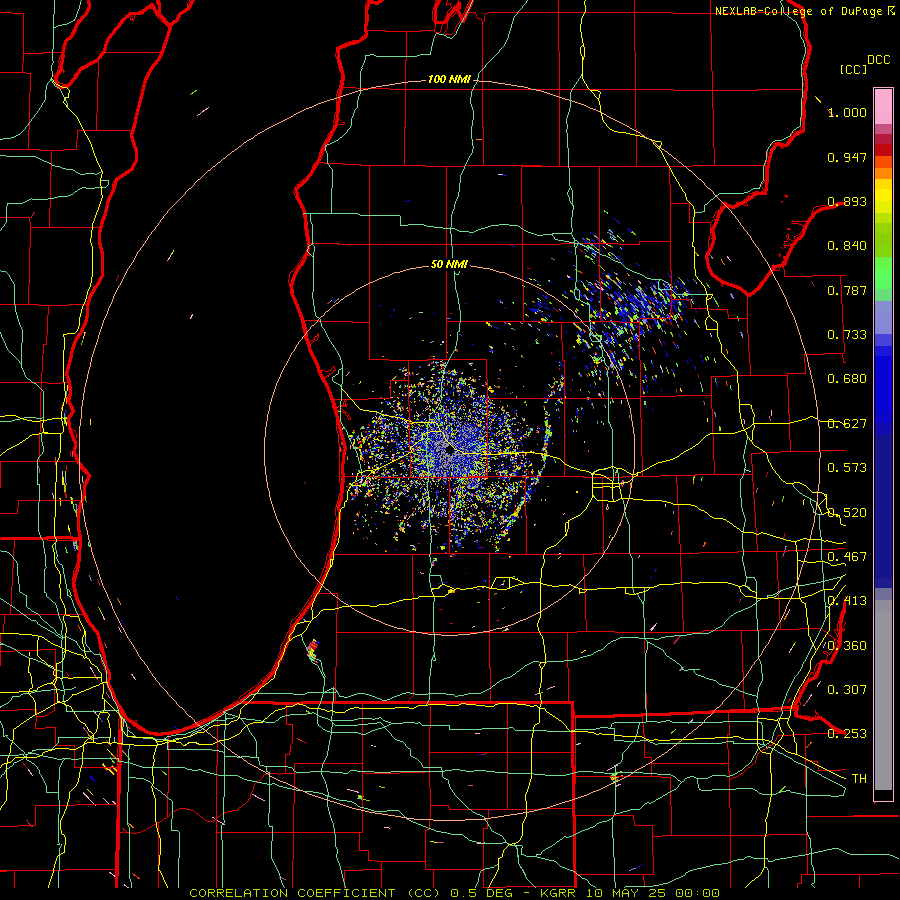The width and height of the screenshot is (900, 900).
Task: Click the 0.467 scale value
Action: [847, 557]
